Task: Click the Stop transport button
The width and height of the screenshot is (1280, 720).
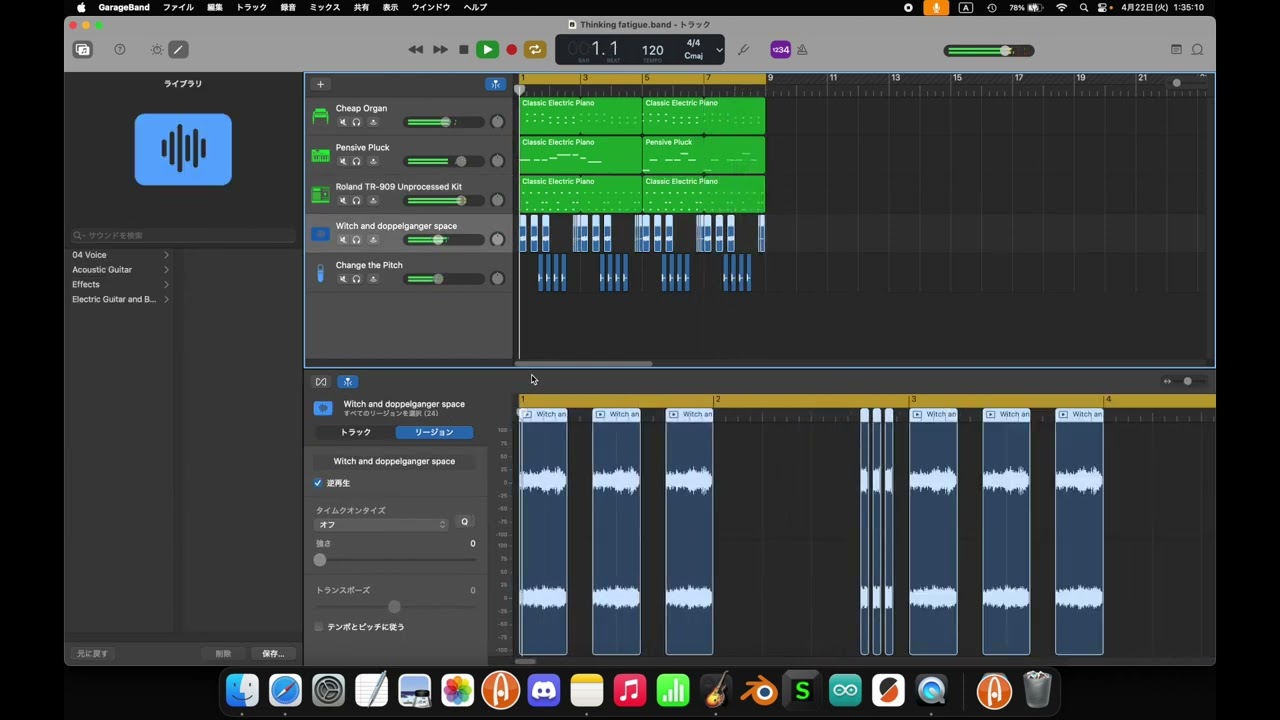Action: 463,50
